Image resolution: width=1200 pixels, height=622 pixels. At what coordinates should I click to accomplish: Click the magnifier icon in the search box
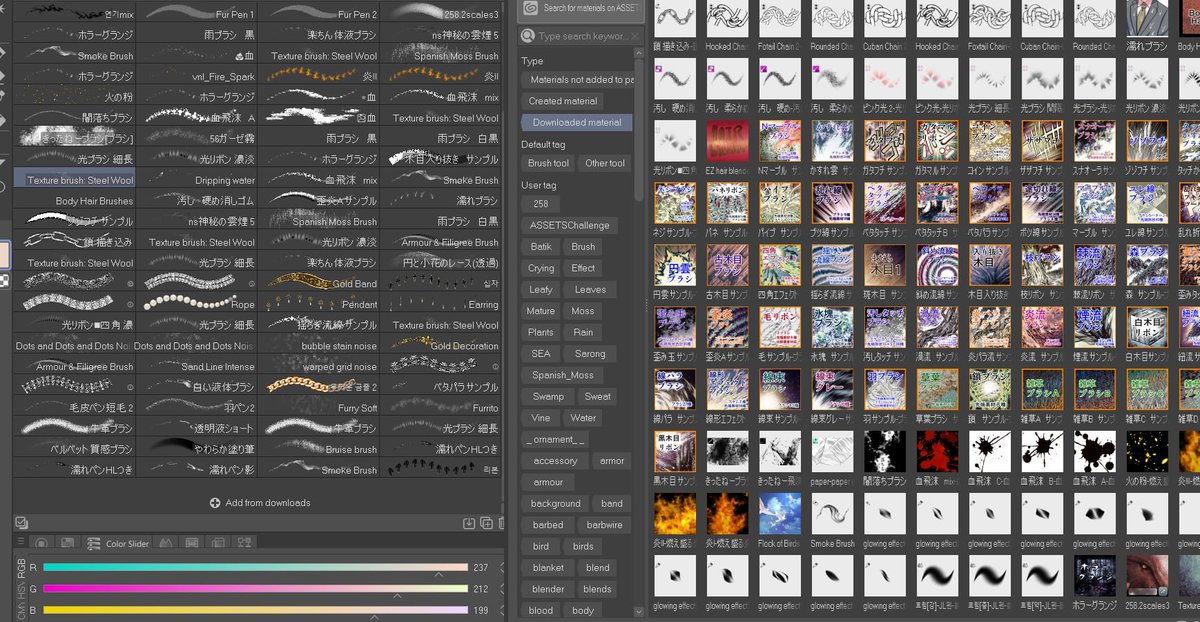pos(527,36)
